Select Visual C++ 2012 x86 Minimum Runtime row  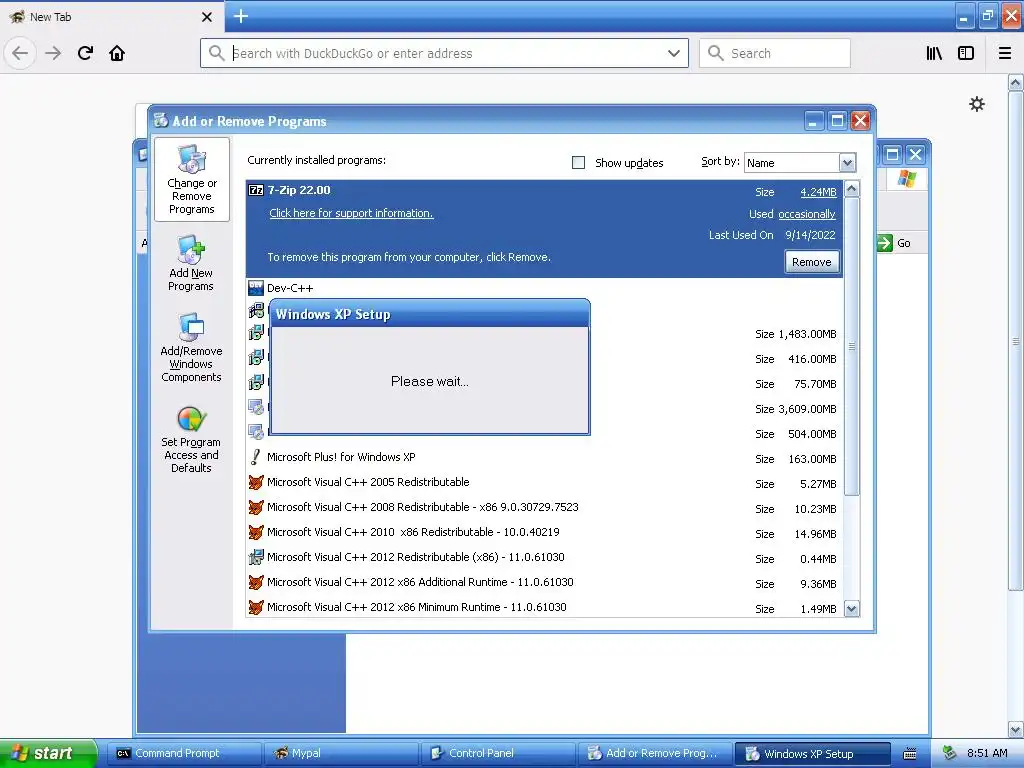(544, 607)
